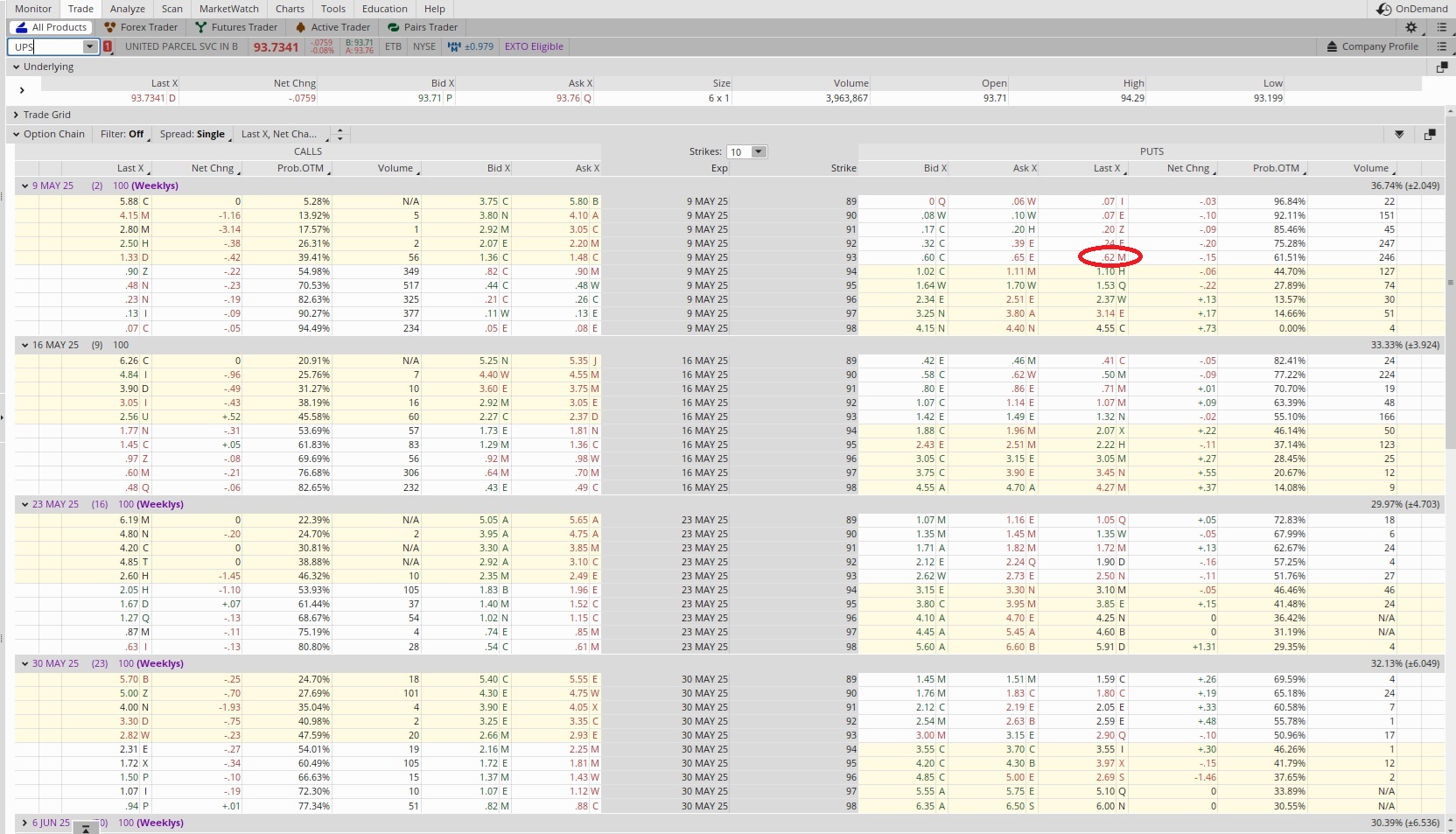Collapse the 16 MAY 25 expiration group

(x=25, y=345)
